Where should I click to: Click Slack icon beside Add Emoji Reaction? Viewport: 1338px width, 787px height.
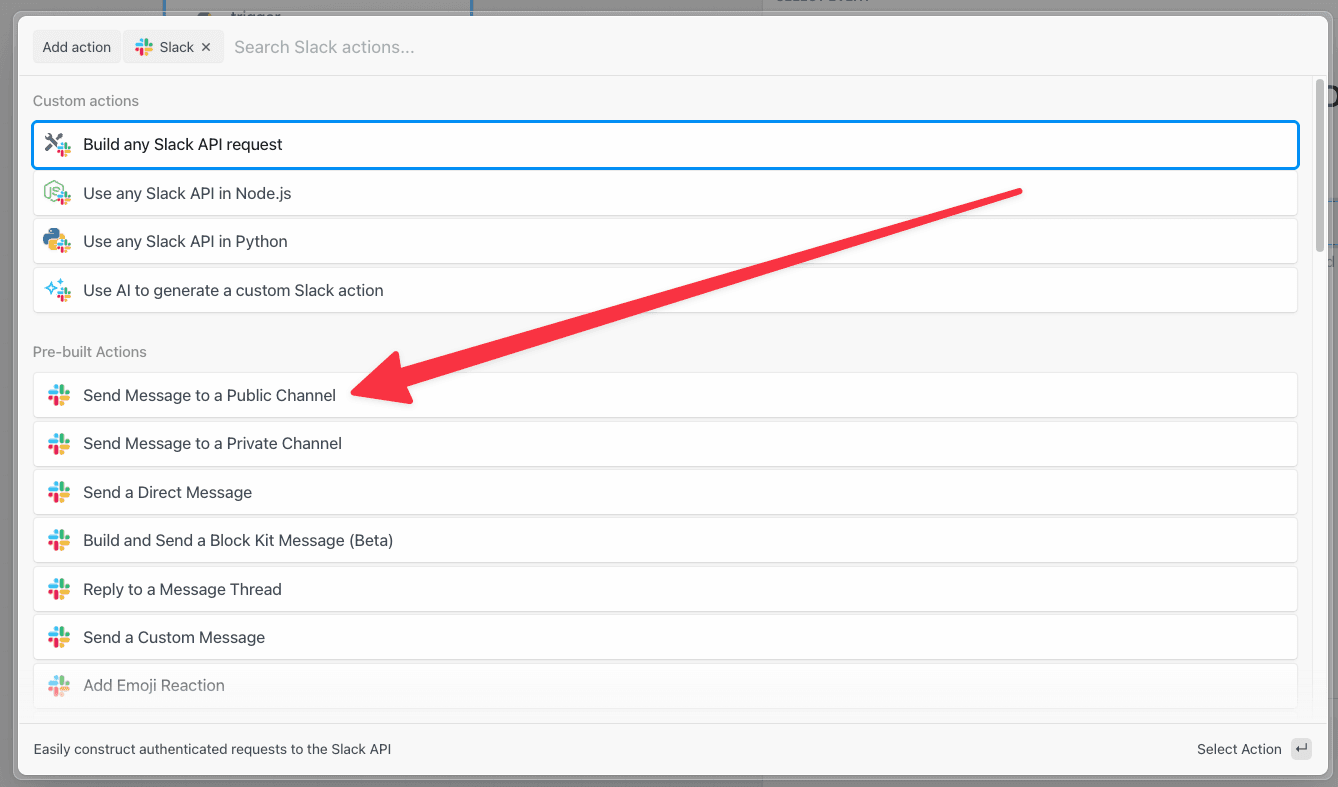pyautogui.click(x=59, y=685)
